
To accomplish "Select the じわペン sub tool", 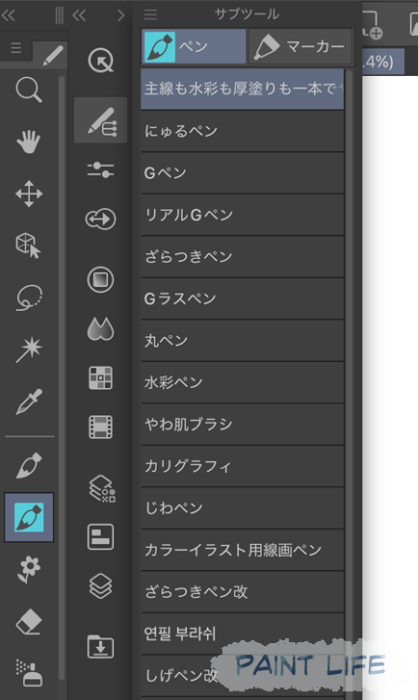I will tap(242, 508).
